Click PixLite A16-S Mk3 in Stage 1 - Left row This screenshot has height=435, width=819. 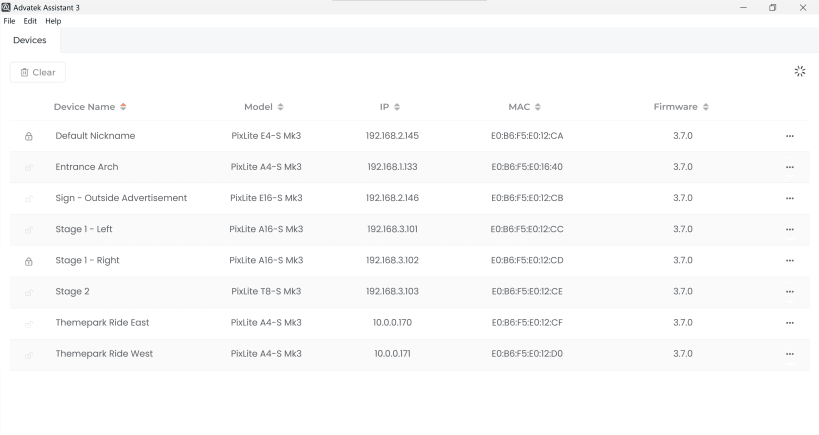pos(266,229)
